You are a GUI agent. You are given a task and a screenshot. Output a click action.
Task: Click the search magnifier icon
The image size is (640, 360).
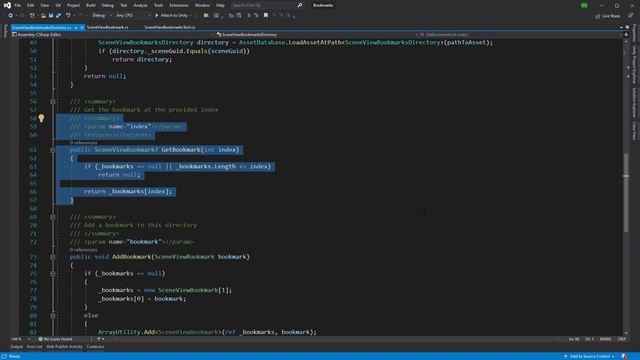[300, 5]
